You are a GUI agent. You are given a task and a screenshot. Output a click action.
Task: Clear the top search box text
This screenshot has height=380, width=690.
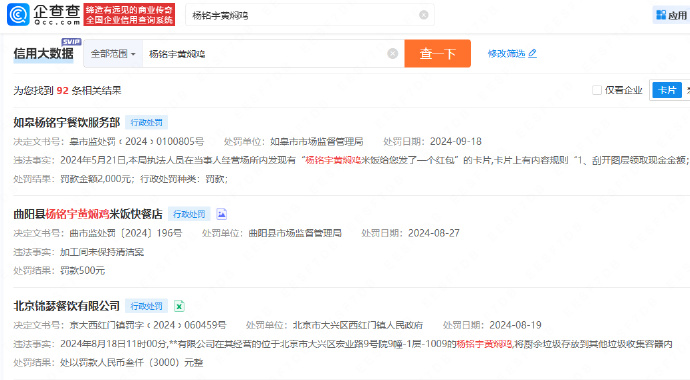point(424,15)
